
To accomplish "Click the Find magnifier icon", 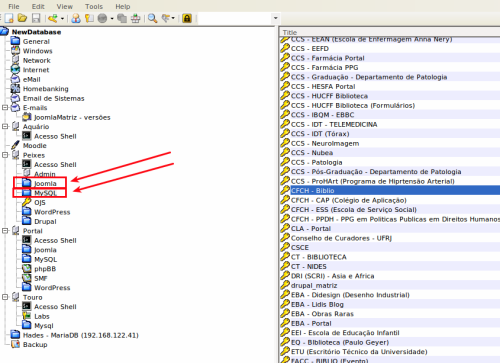I will pos(152,18).
